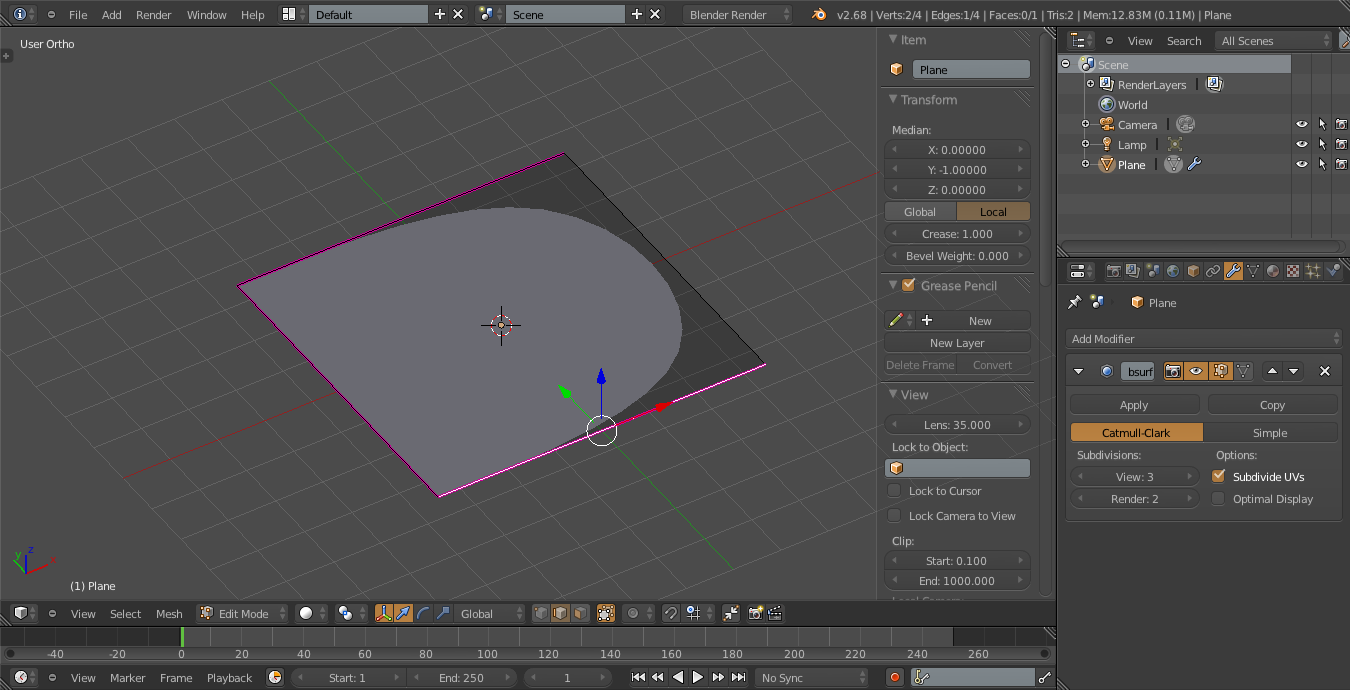Select the Simple subdivision type
Screen dimensions: 1350x690
click(1270, 432)
